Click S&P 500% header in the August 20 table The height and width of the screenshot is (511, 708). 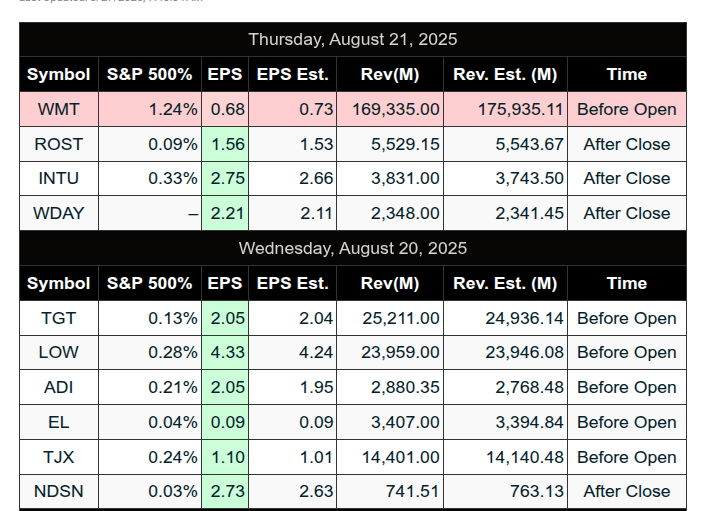pyautogui.click(x=150, y=283)
